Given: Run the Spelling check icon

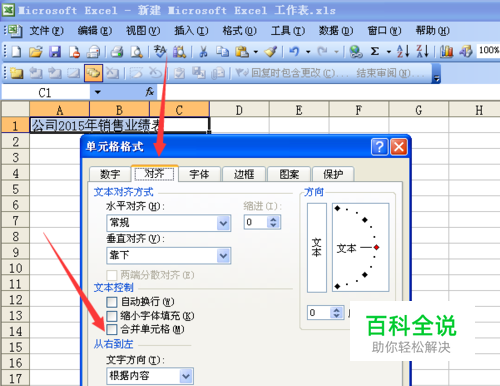Looking at the screenshot, I should point(160,52).
